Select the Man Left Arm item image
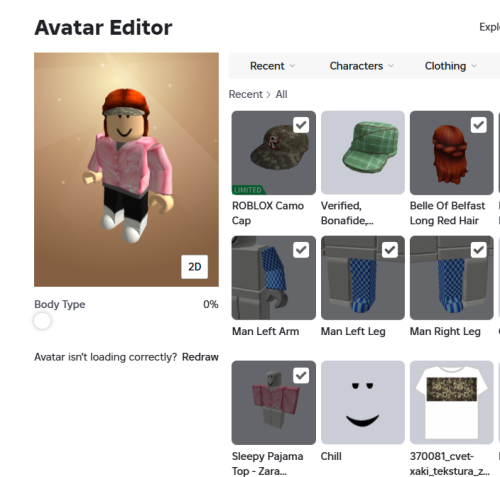The height and width of the screenshot is (477, 500). coord(273,278)
